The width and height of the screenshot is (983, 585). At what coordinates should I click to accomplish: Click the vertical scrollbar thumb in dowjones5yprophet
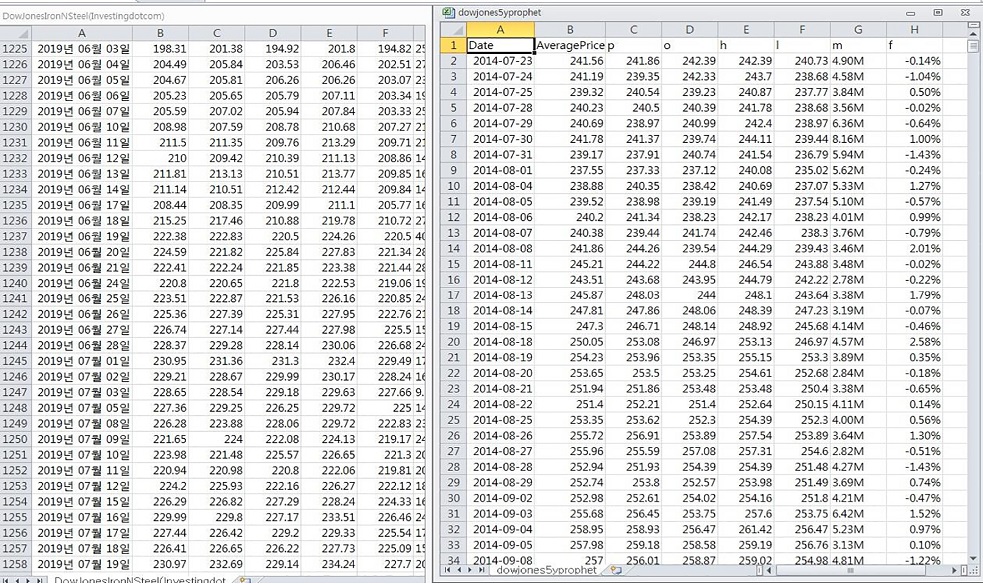click(973, 45)
